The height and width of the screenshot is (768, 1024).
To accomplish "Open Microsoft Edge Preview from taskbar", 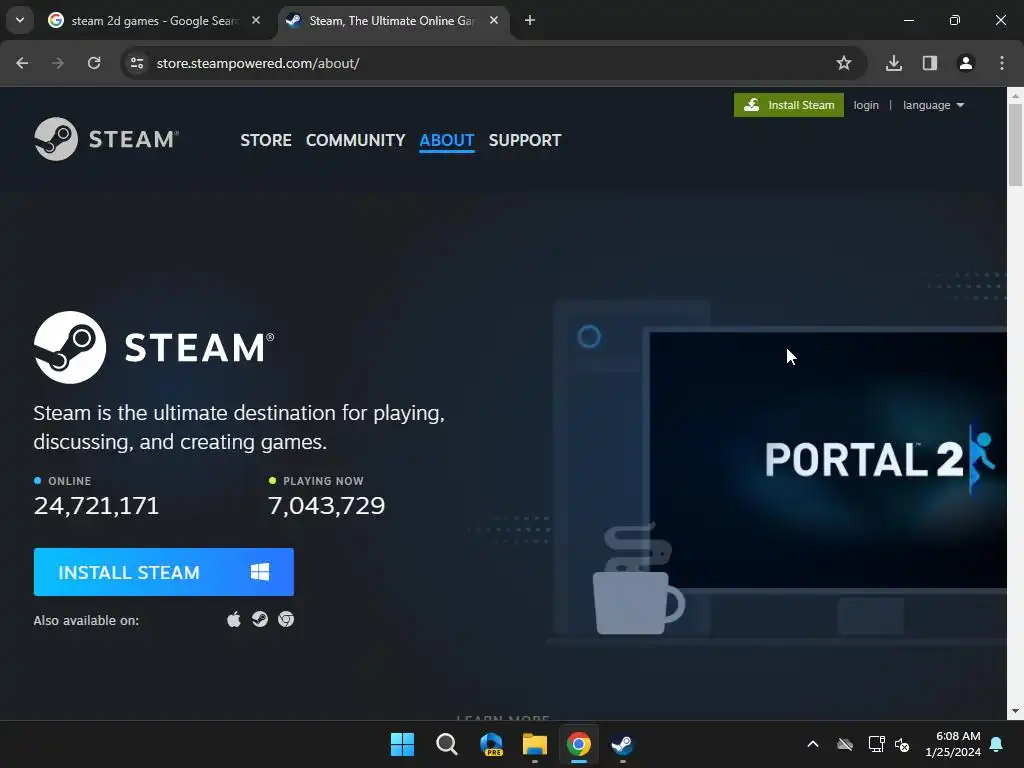I will click(x=490, y=744).
